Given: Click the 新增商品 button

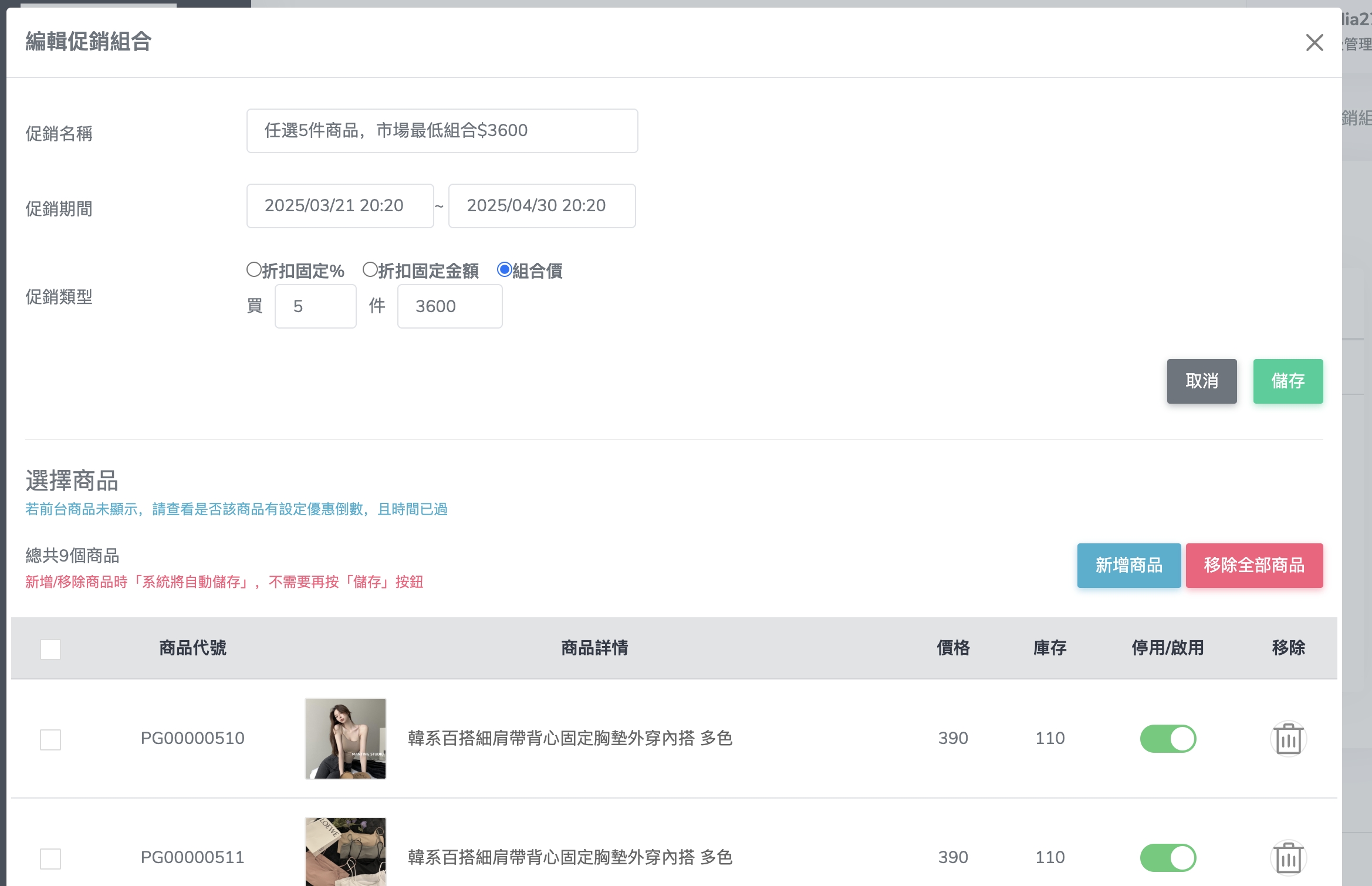Looking at the screenshot, I should 1128,566.
